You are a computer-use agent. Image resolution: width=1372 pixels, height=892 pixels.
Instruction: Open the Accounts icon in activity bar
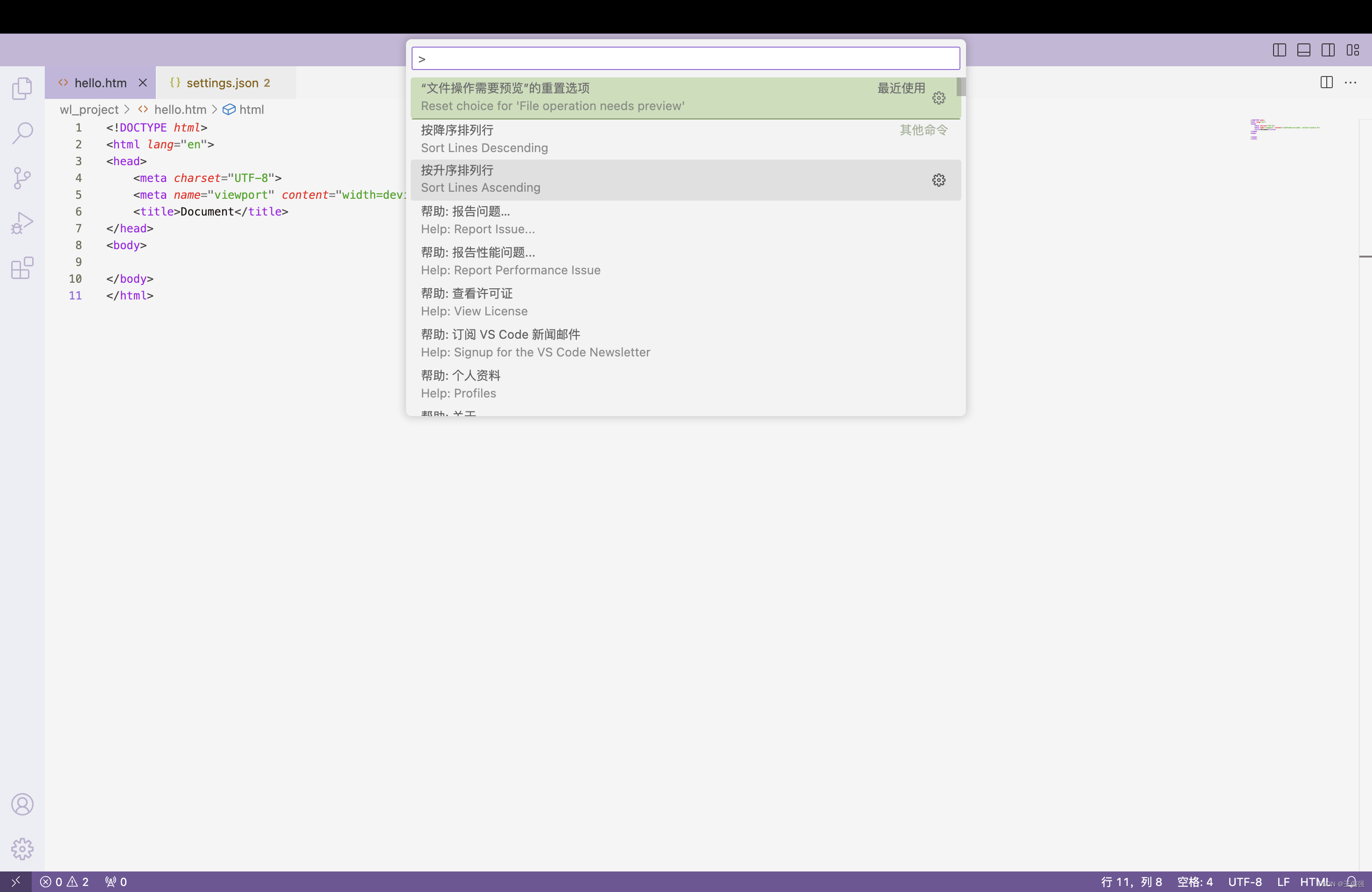(x=22, y=804)
